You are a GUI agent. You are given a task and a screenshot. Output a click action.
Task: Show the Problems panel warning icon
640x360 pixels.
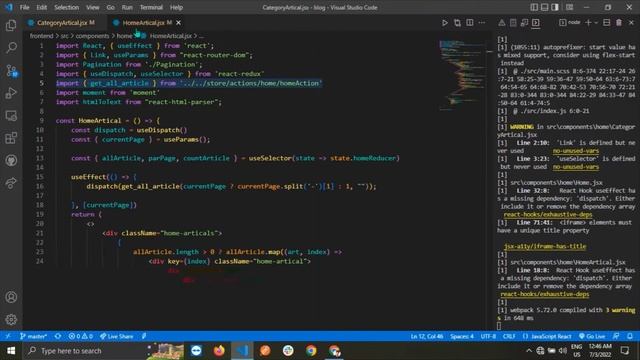click(x=502, y=23)
